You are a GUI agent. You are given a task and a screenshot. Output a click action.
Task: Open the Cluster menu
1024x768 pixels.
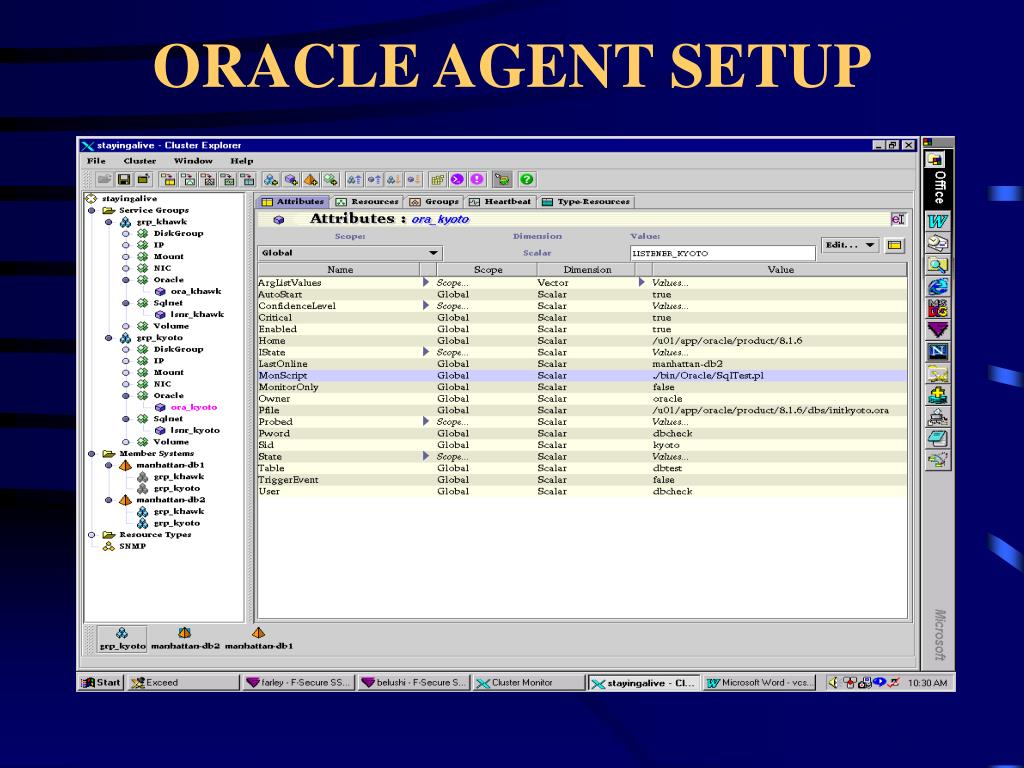140,161
